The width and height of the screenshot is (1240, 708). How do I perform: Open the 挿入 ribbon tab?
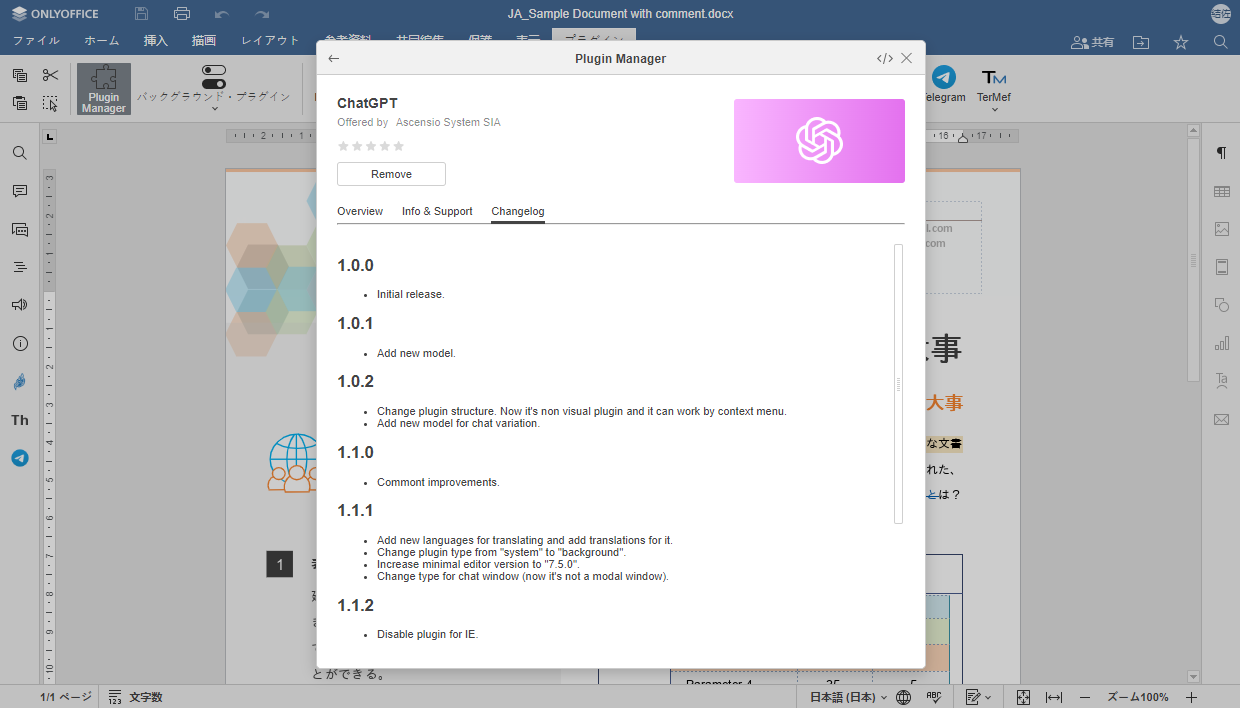pyautogui.click(x=156, y=41)
